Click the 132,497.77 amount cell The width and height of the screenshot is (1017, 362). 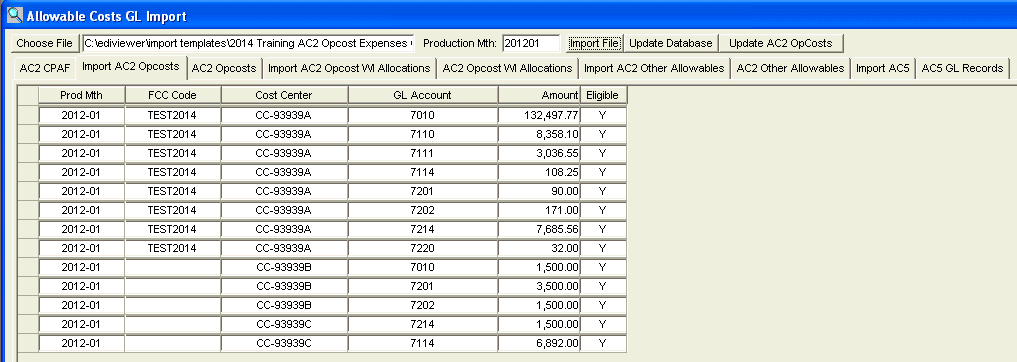click(539, 115)
